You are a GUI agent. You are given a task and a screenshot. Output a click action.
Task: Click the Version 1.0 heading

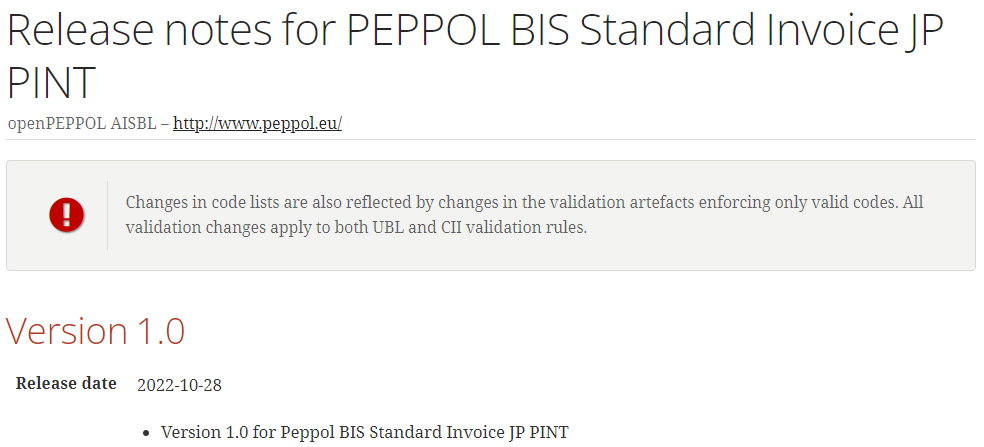pos(95,331)
